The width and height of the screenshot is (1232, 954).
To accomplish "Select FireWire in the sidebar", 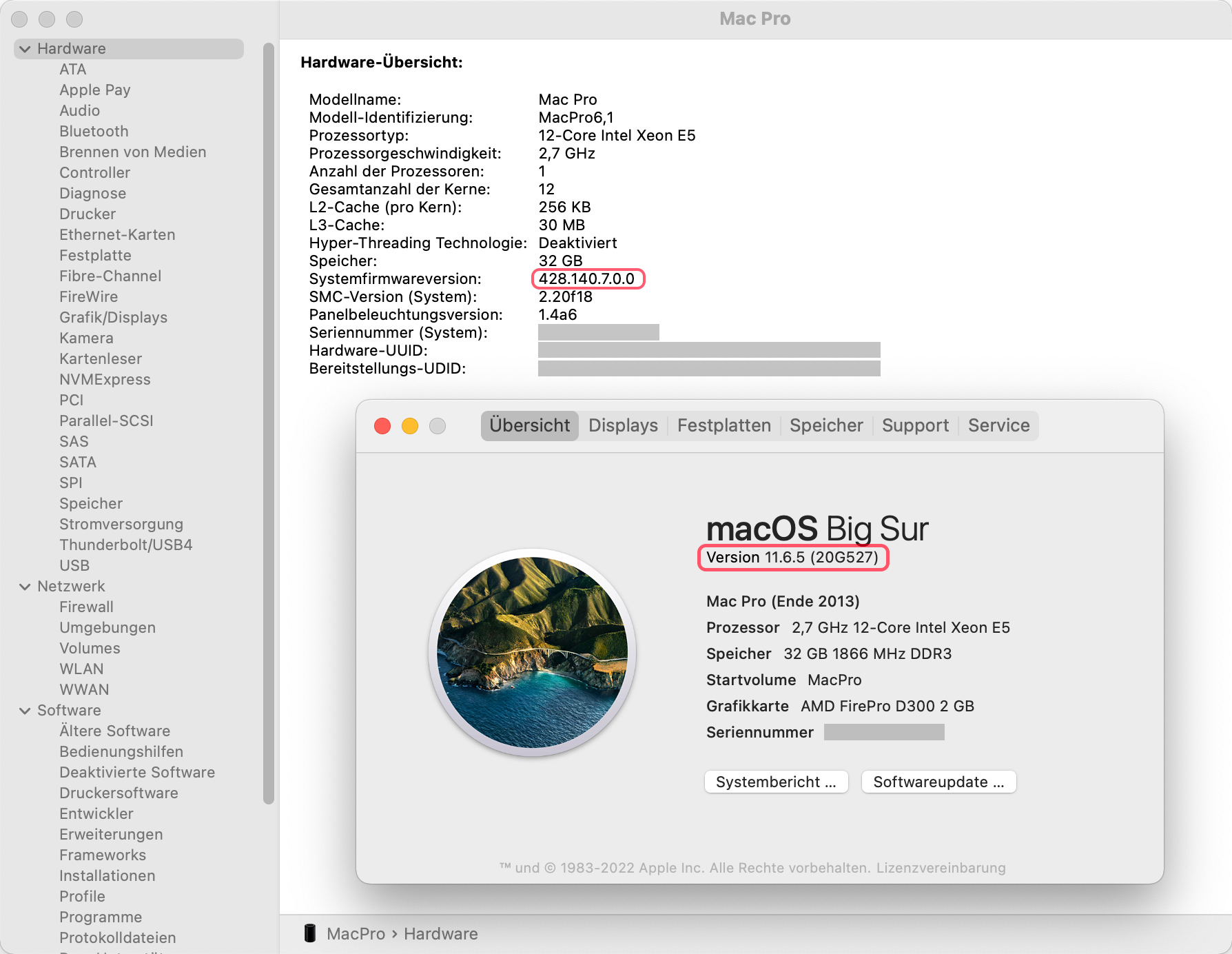I will pos(88,297).
